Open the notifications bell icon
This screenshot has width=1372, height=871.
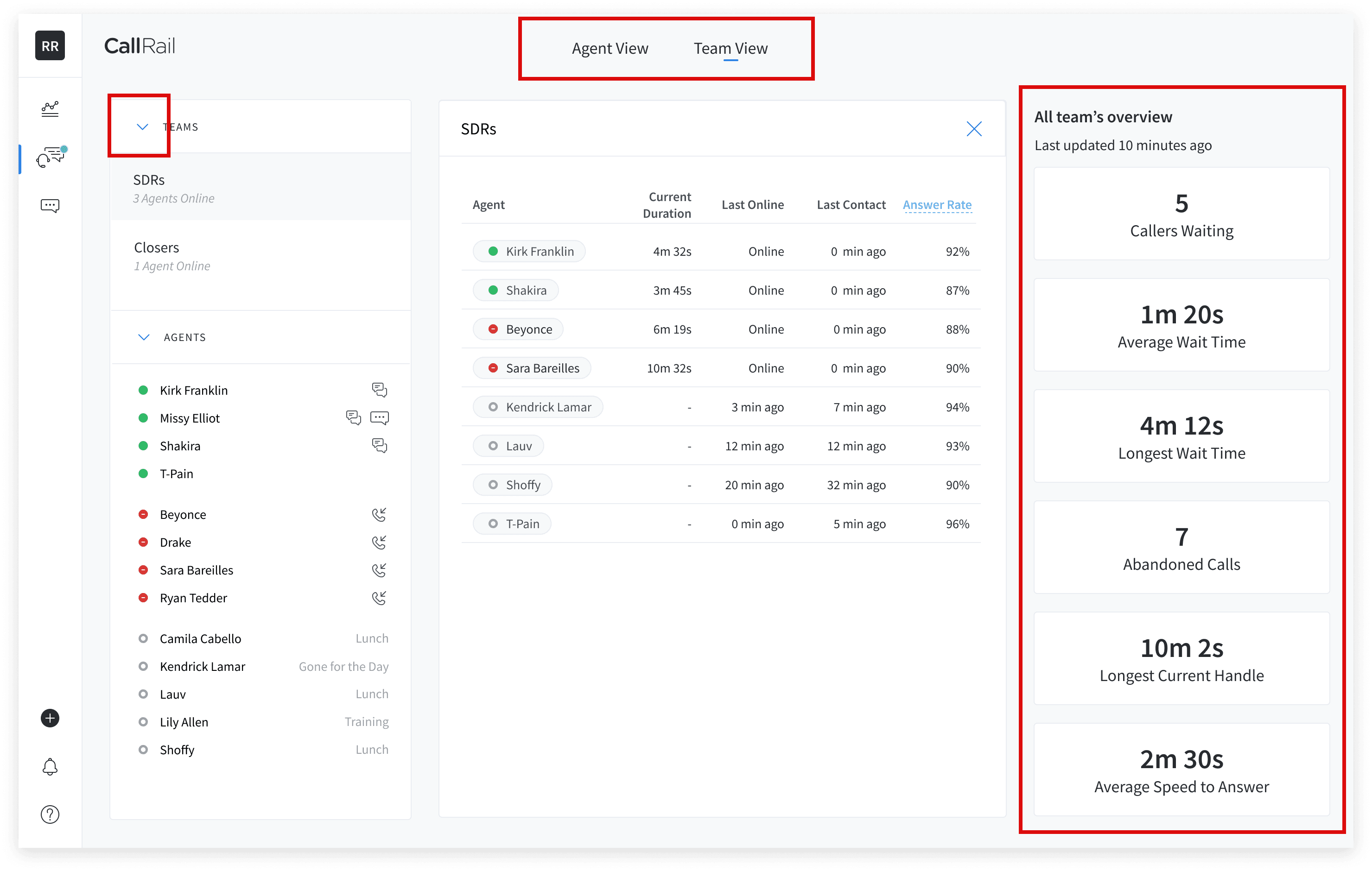point(50,766)
